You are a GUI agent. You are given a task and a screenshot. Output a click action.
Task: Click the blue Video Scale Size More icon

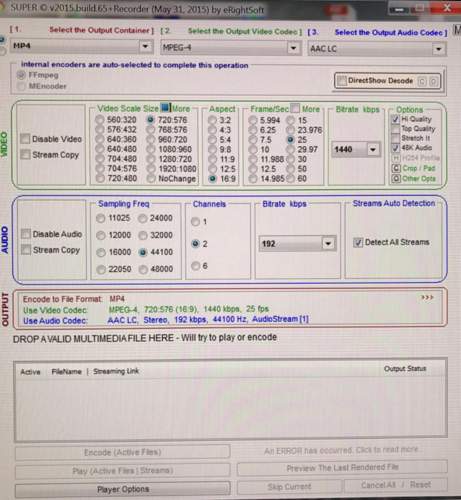point(165,107)
